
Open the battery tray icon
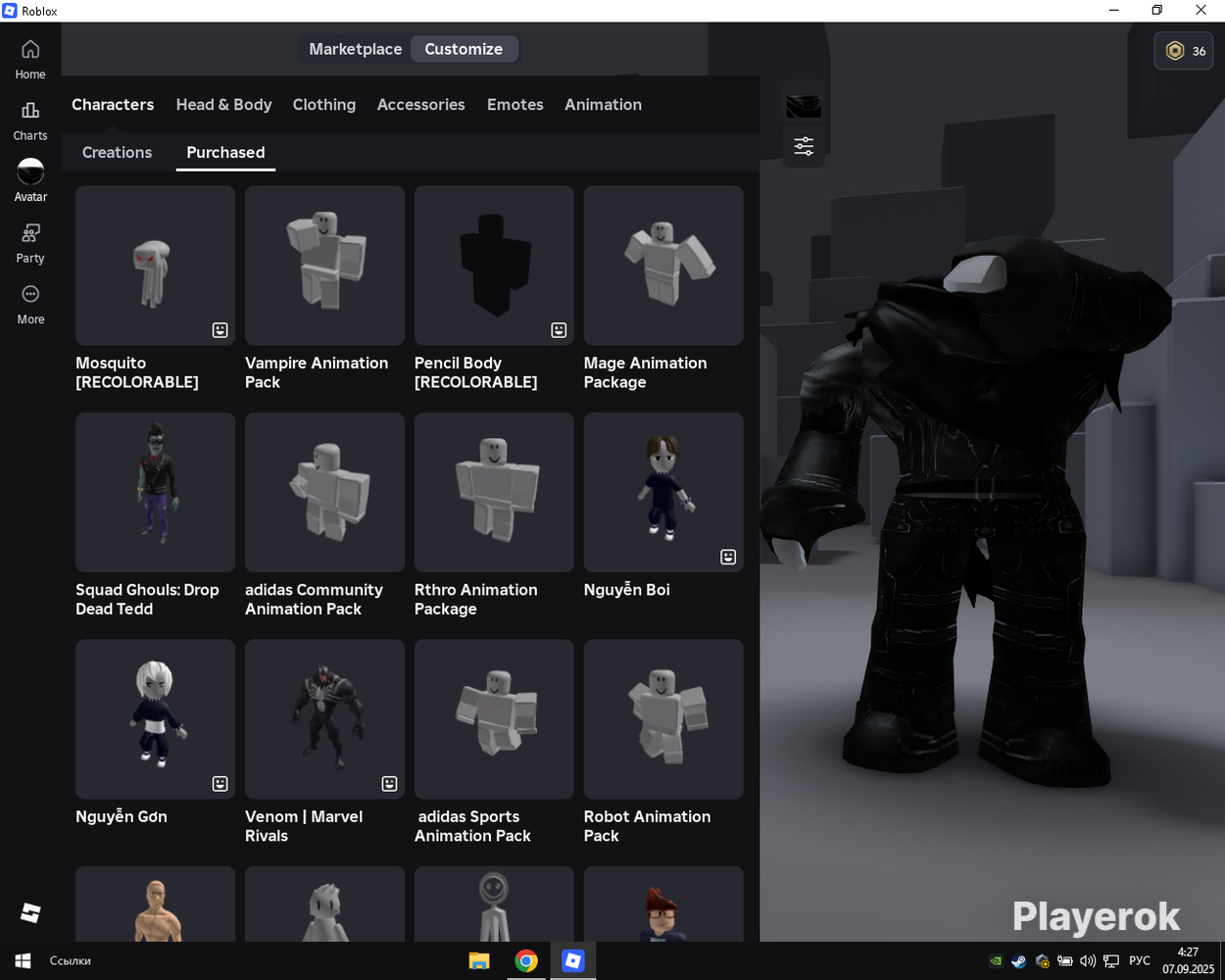(1065, 961)
